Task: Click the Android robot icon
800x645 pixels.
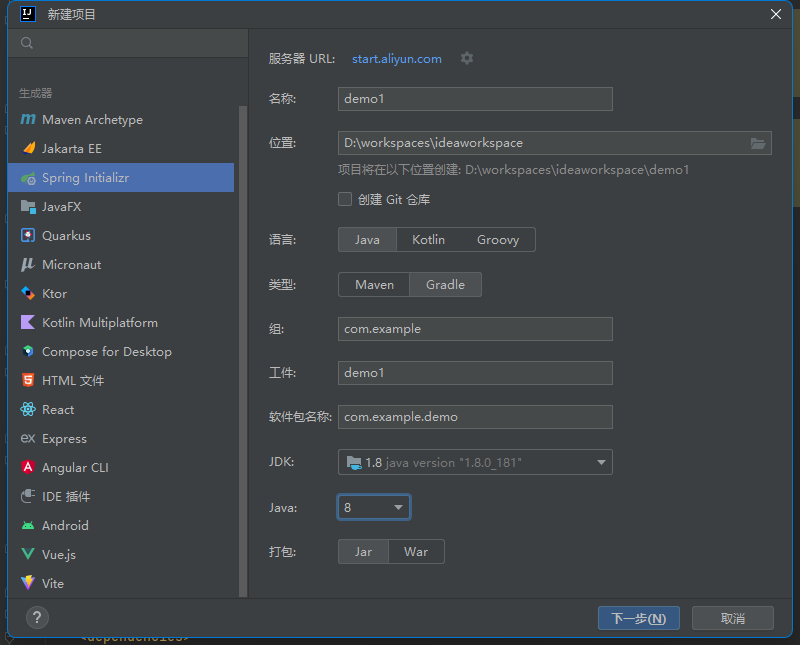Action: [x=28, y=526]
